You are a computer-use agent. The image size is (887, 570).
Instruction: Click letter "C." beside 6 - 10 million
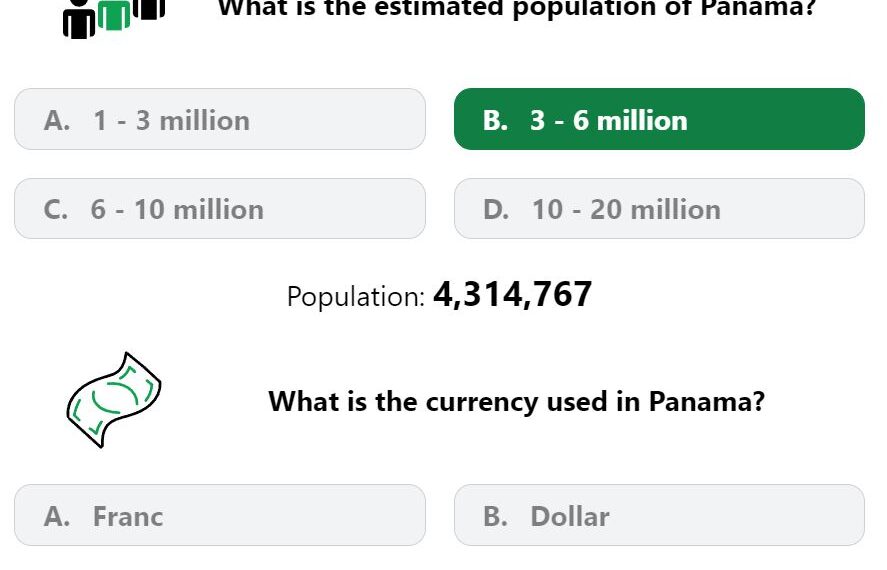pyautogui.click(x=57, y=210)
